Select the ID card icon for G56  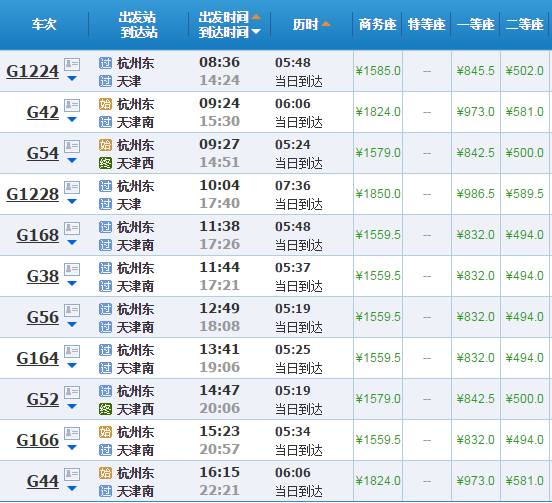72,310
